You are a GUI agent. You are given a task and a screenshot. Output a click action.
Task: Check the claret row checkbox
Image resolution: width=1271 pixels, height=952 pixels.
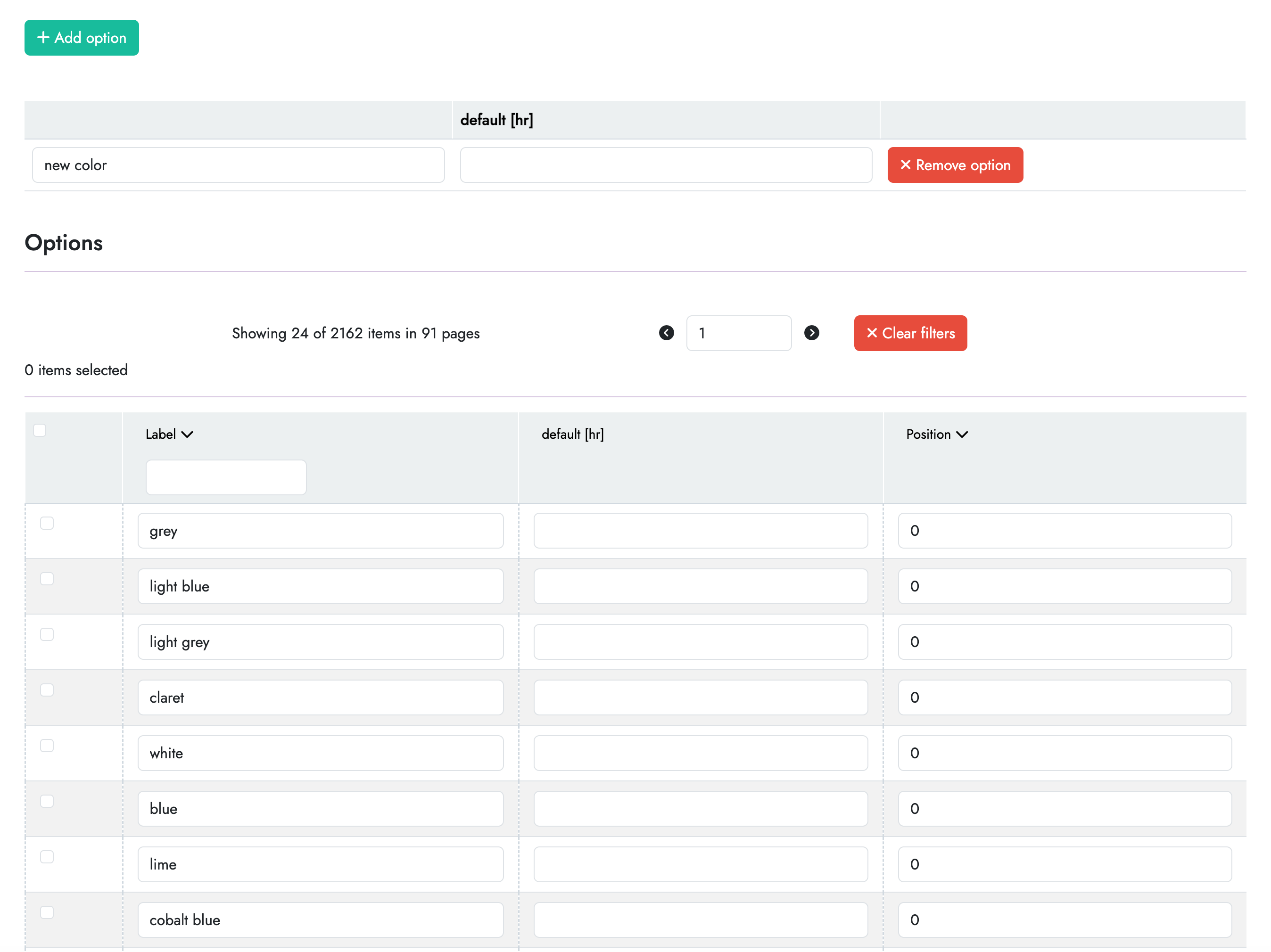47,689
